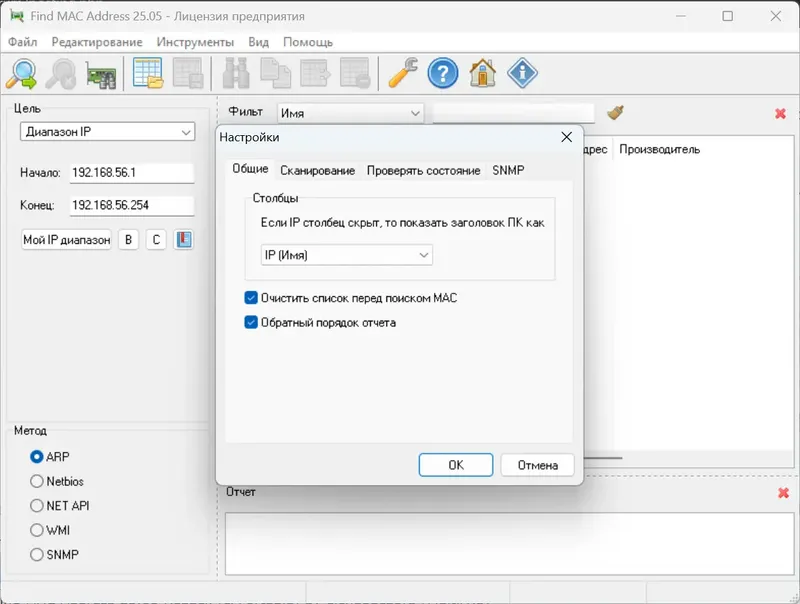Screen dimensions: 800x604
Task: Close the Настройки dialog with X
Action: point(566,137)
